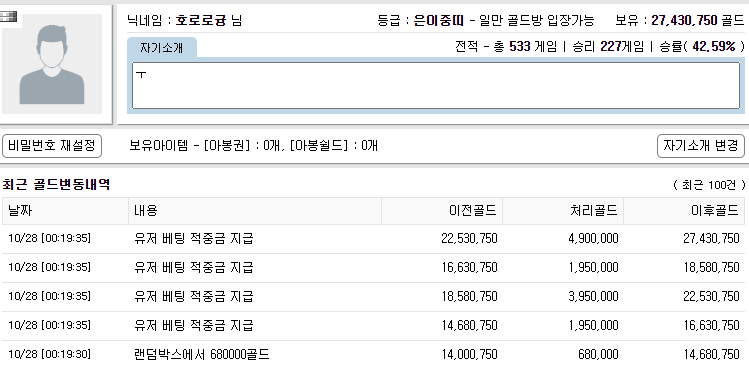Click the 10/28 [00:19:30] date cell
This screenshot has height=369, width=749.
(50, 355)
